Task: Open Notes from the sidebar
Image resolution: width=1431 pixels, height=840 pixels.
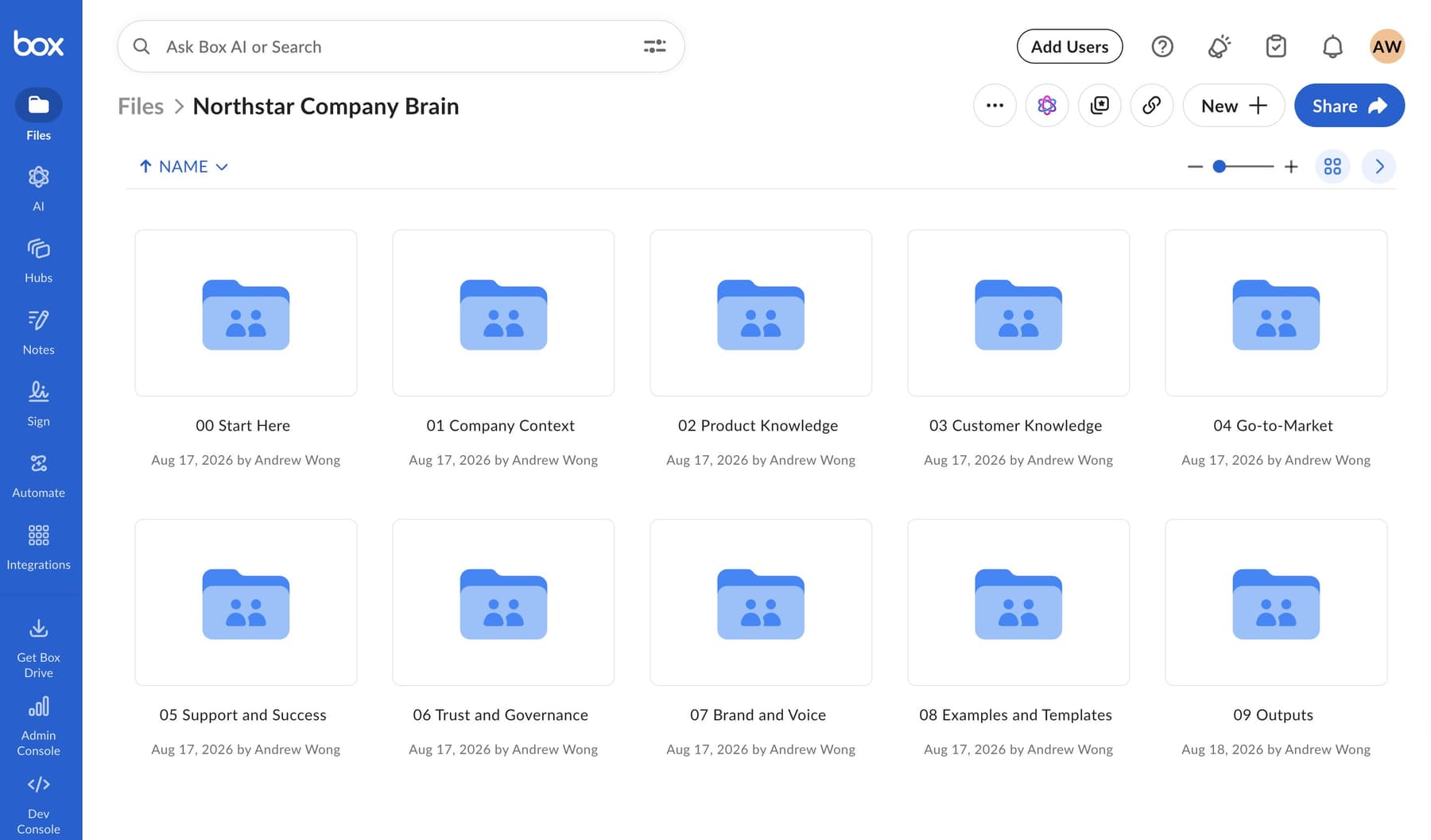Action: tap(38, 332)
